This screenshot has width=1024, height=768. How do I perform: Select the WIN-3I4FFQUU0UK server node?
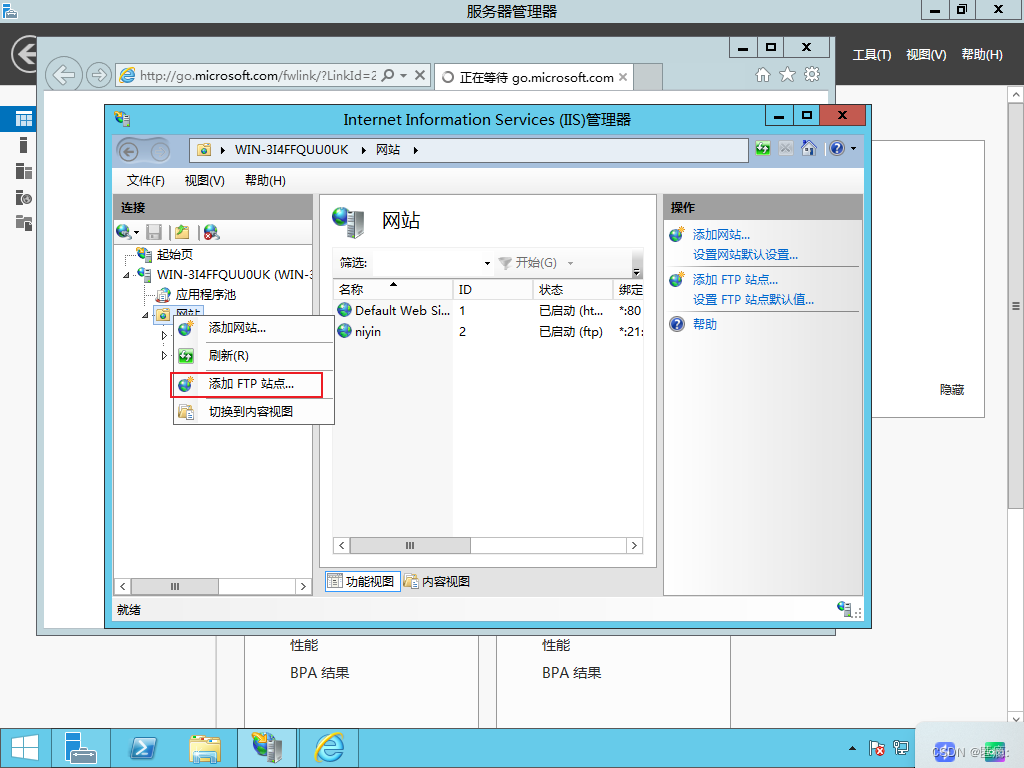(234, 275)
